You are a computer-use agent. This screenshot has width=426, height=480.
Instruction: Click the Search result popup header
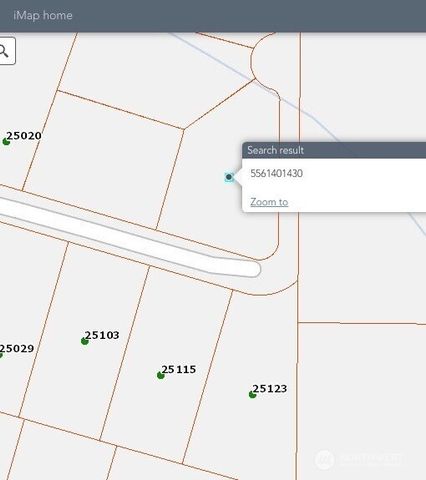[x=334, y=150]
